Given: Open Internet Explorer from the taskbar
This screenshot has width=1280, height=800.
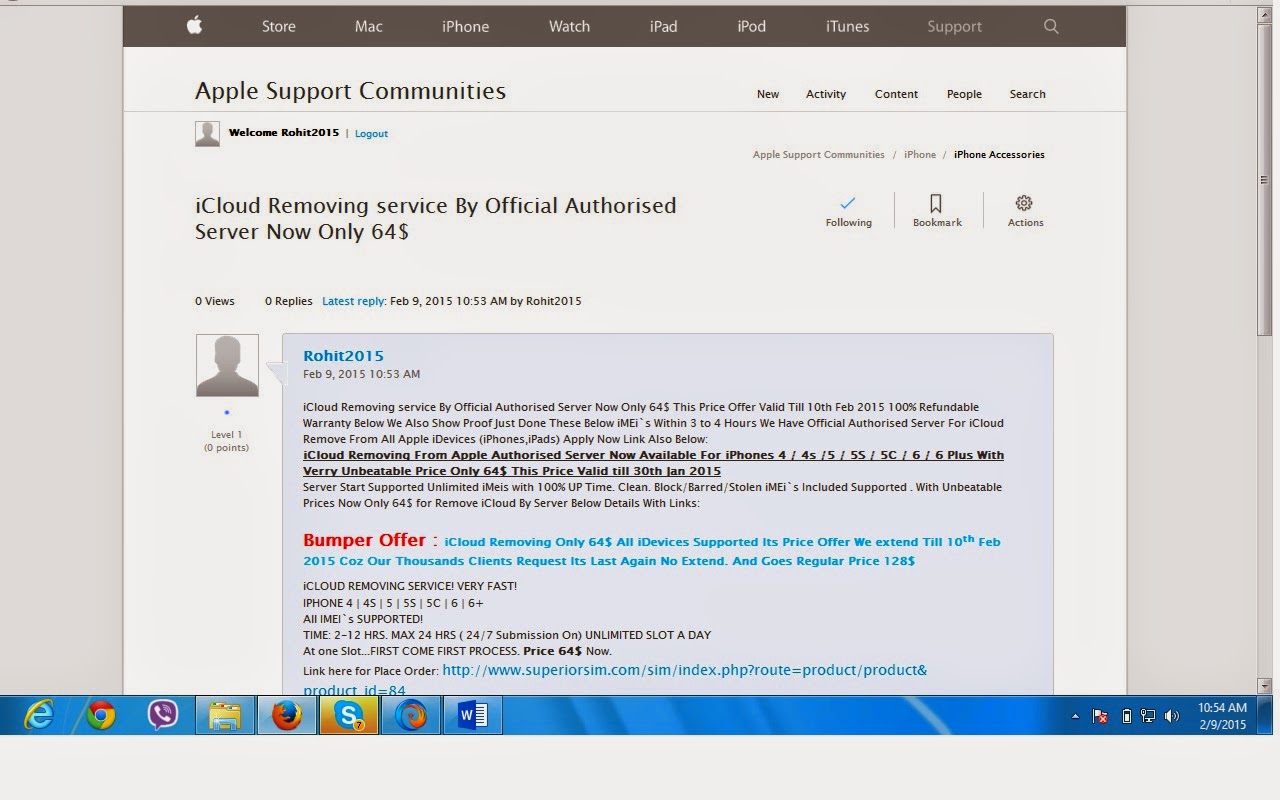Looking at the screenshot, I should click(39, 715).
